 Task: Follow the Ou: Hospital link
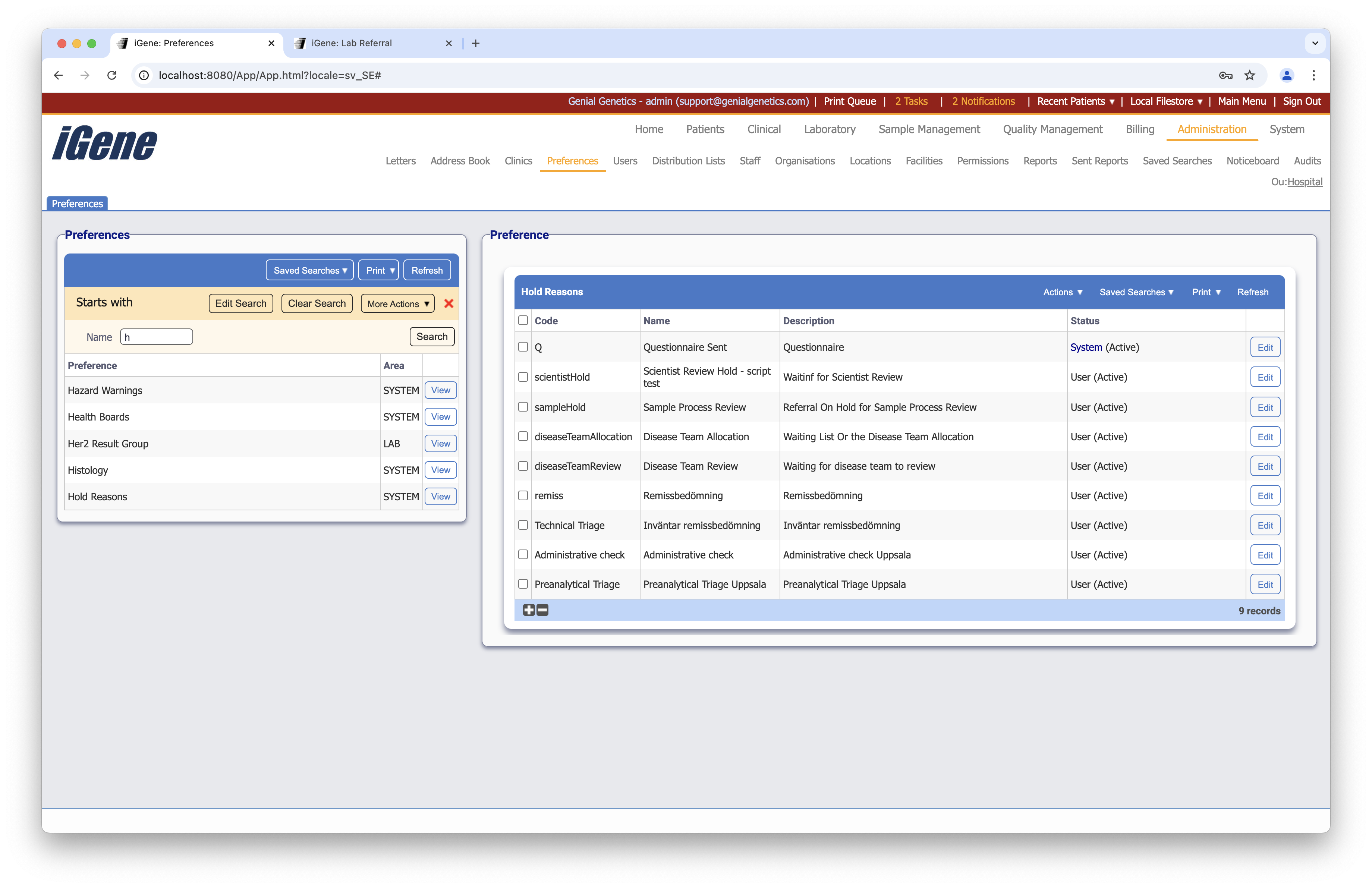click(x=1305, y=182)
